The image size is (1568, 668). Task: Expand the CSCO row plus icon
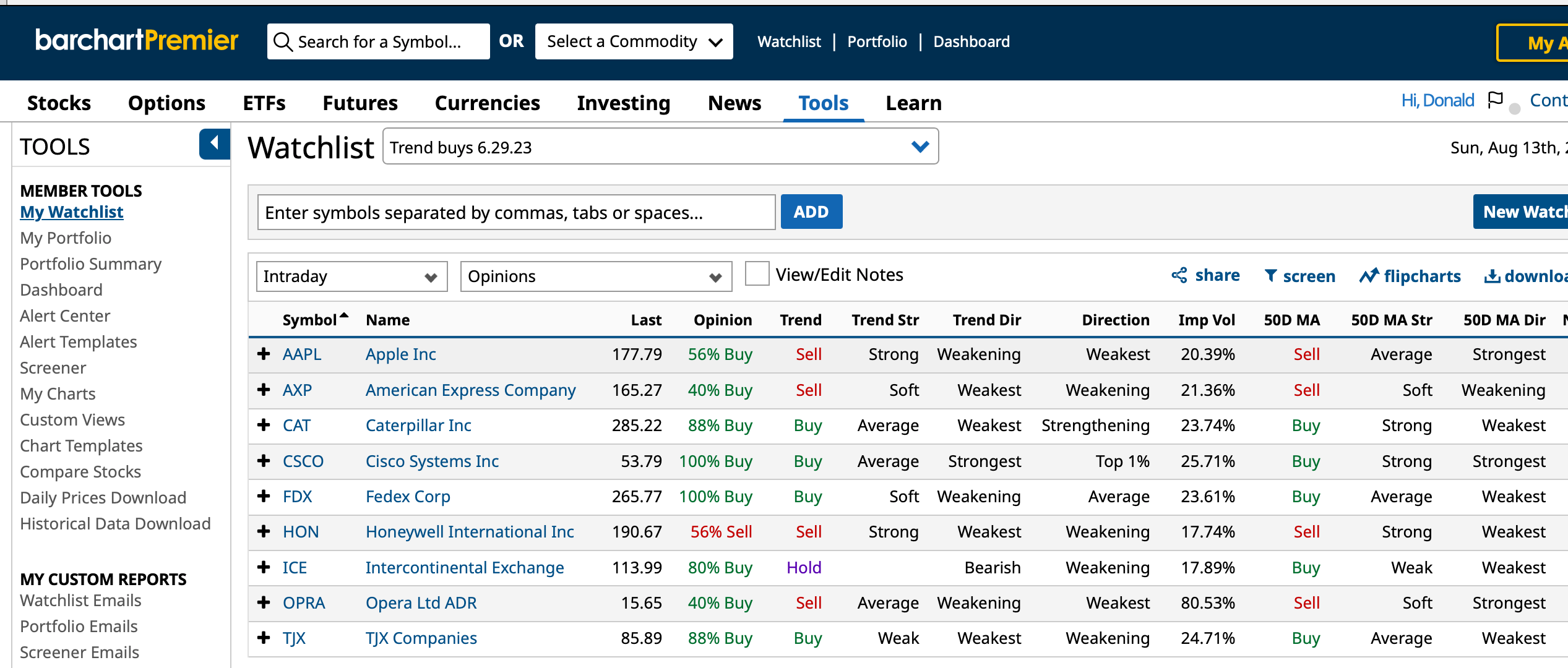tap(264, 461)
